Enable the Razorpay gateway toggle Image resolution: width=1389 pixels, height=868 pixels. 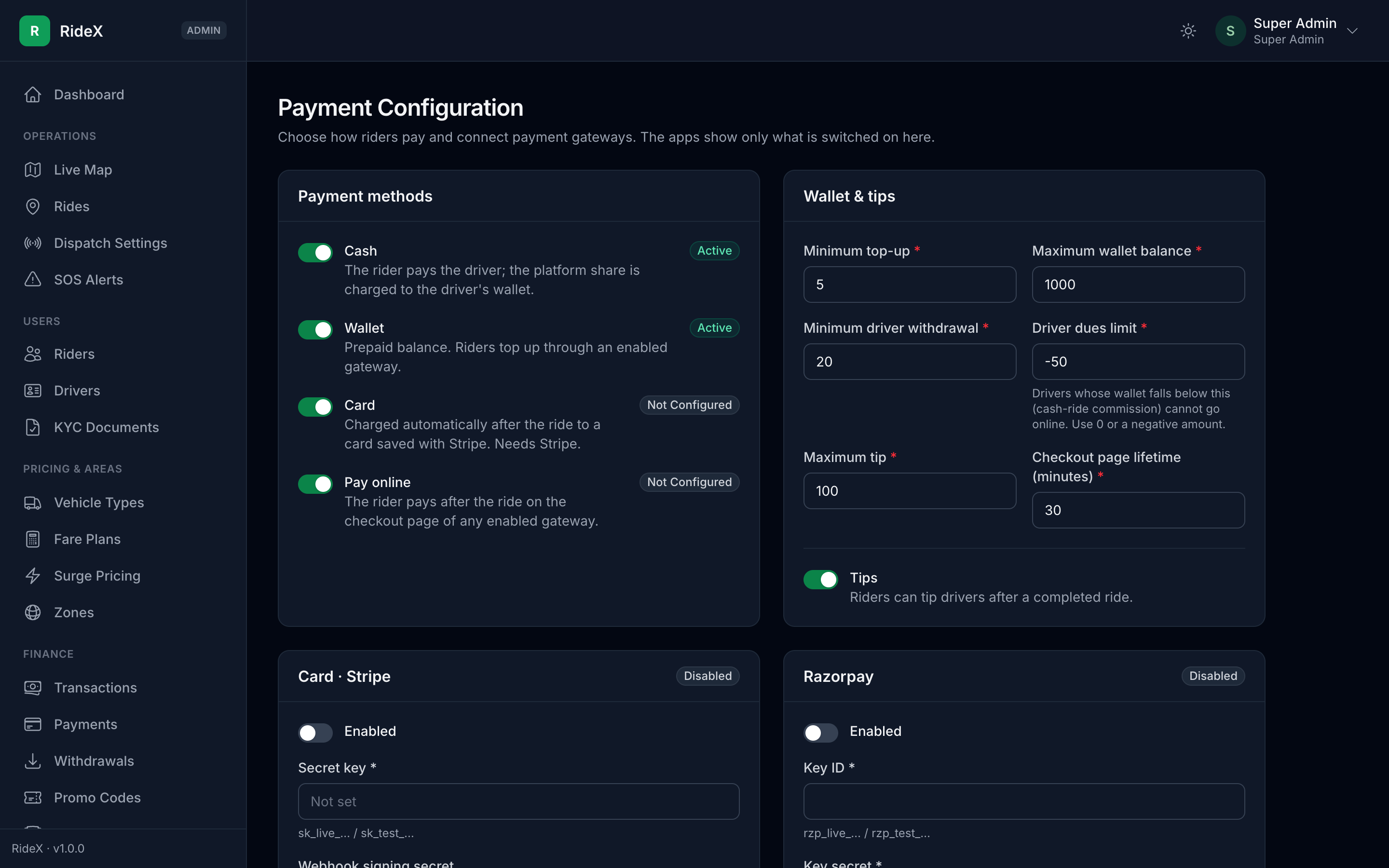click(x=821, y=733)
